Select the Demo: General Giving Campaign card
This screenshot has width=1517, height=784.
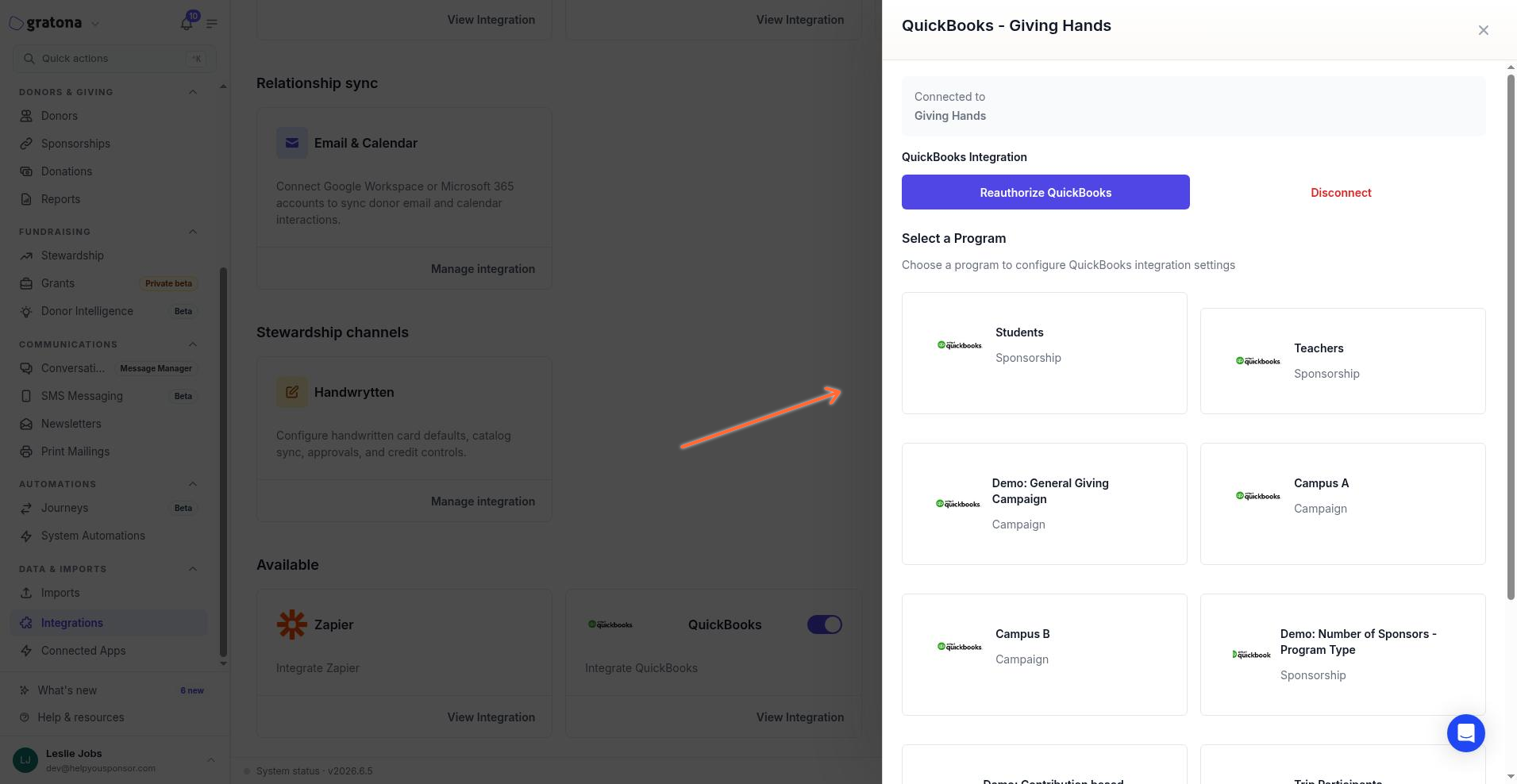[x=1045, y=504]
